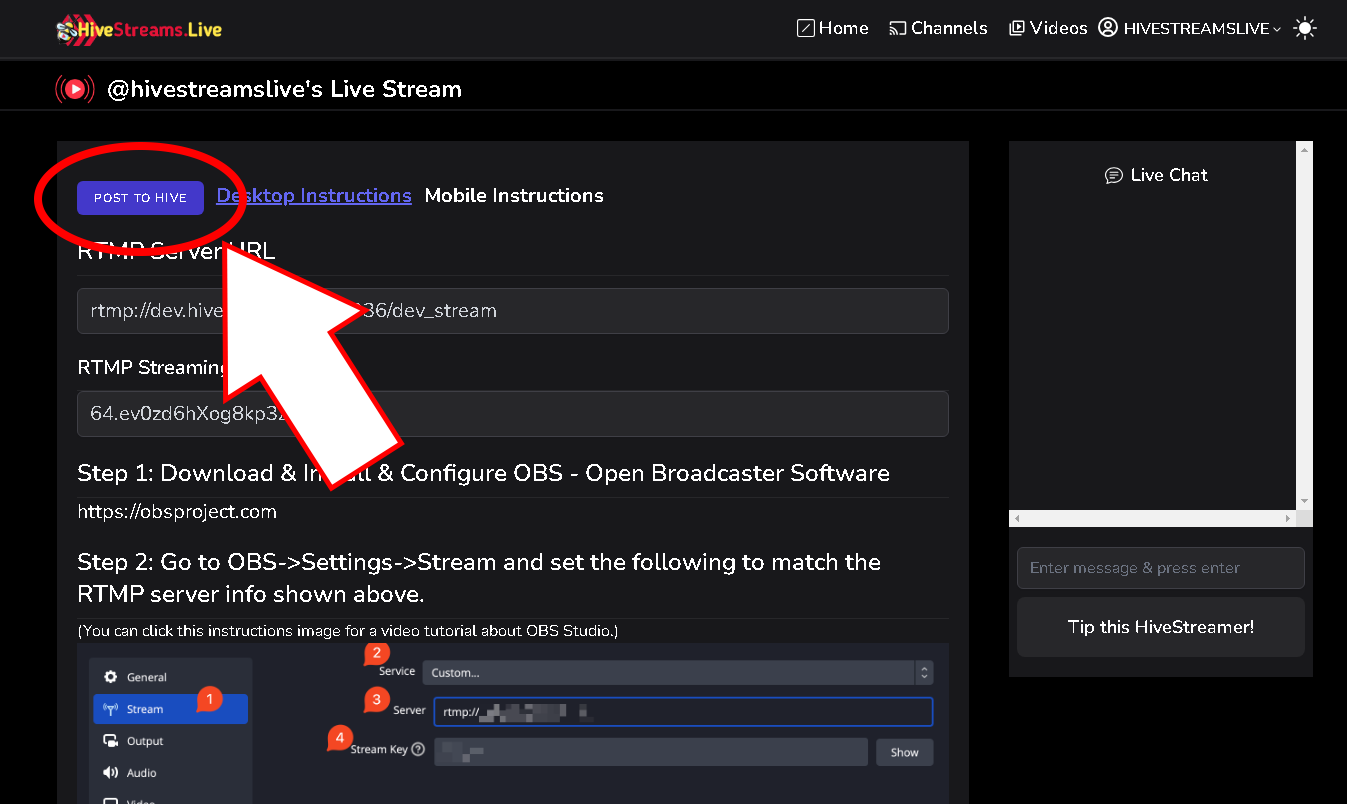Click Tip this HiveStreamer button
The image size is (1347, 804).
tap(1161, 627)
